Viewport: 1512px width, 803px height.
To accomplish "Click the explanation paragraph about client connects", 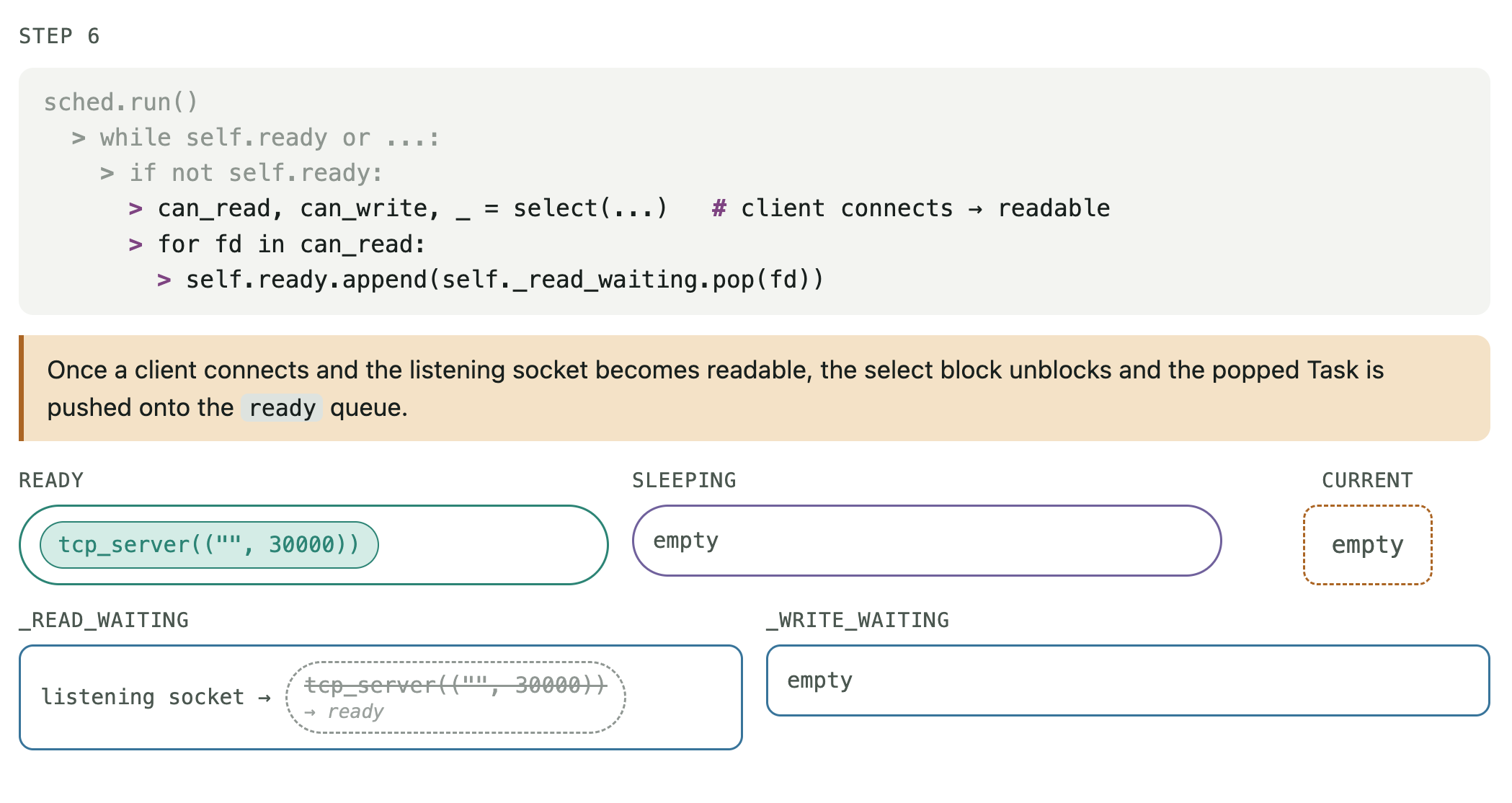I will (755, 389).
